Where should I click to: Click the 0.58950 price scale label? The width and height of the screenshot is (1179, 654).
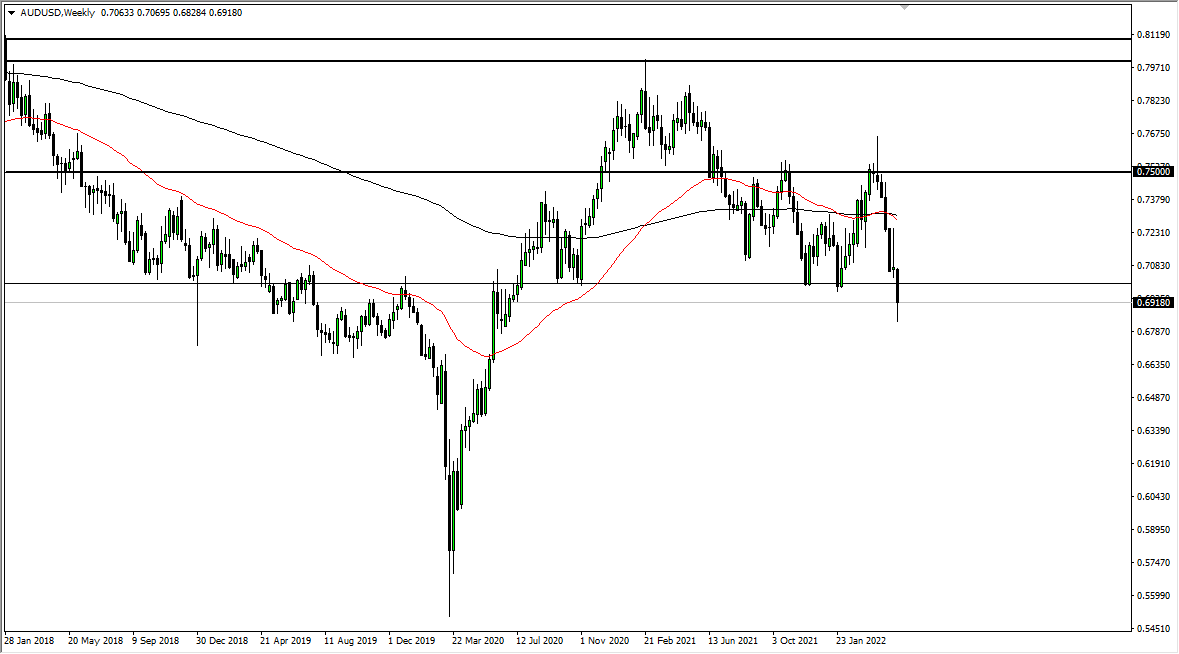point(1153,530)
